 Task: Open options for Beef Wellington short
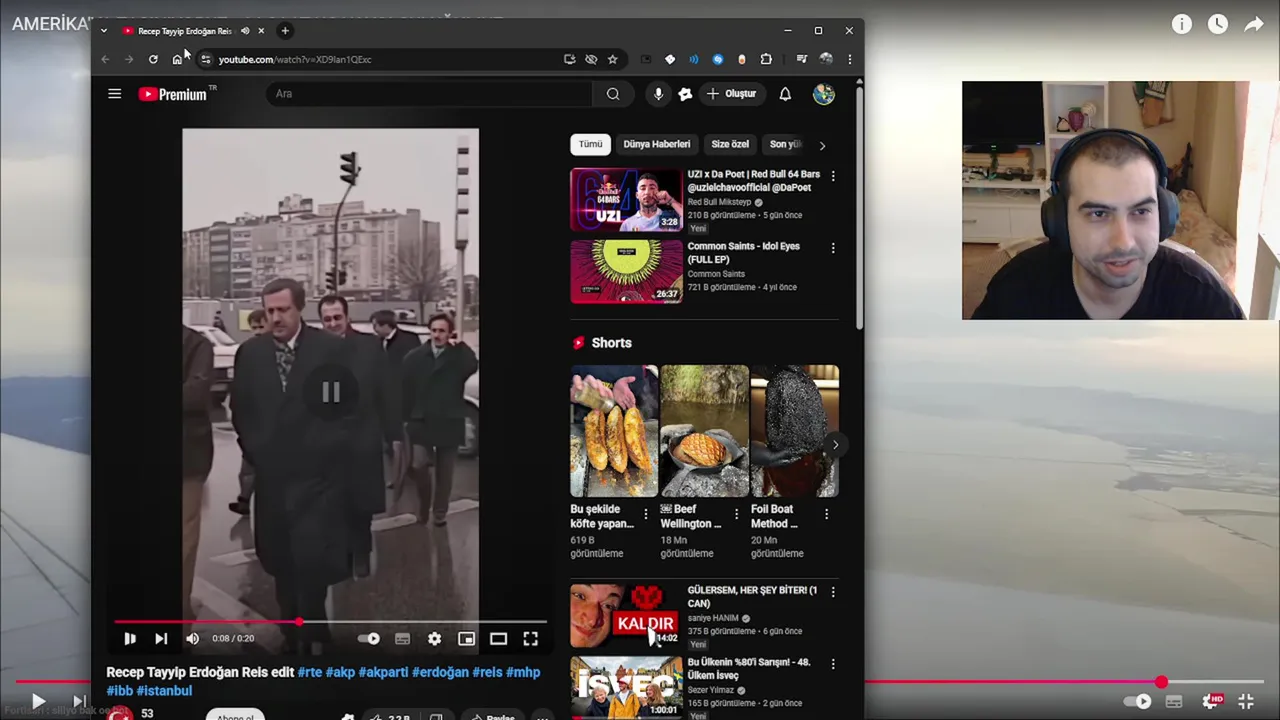point(736,514)
